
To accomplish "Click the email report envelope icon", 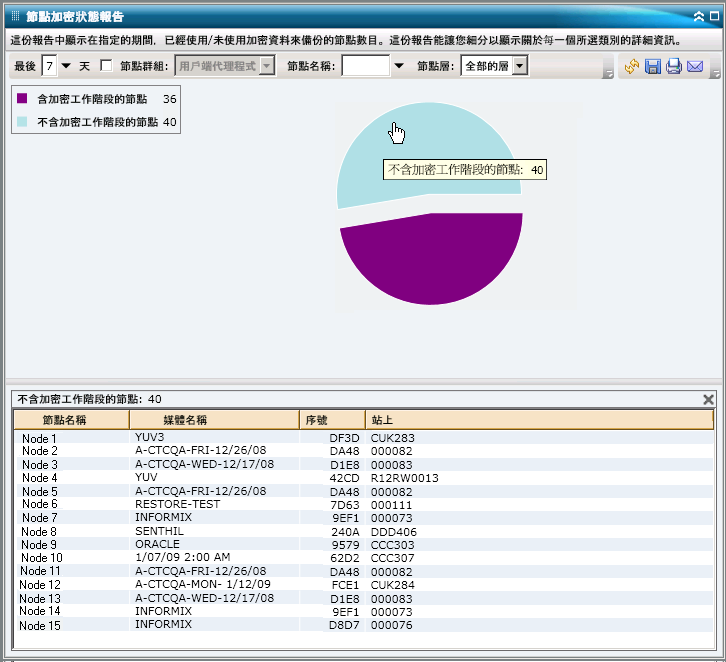I will click(x=695, y=67).
